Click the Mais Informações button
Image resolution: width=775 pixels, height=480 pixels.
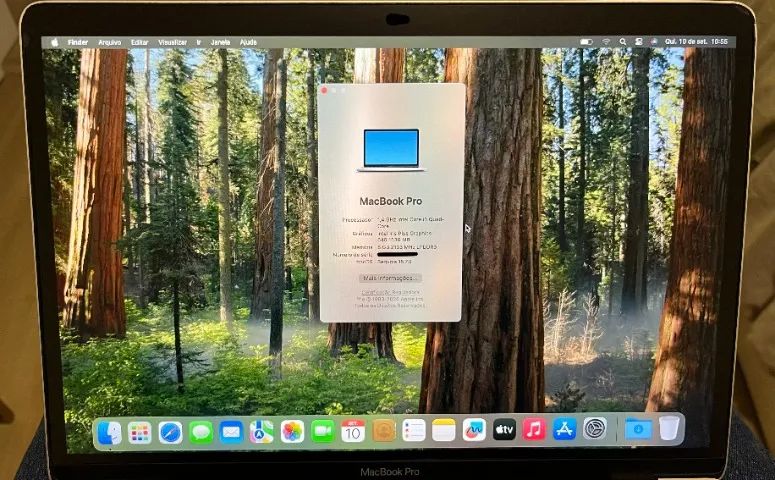390,278
